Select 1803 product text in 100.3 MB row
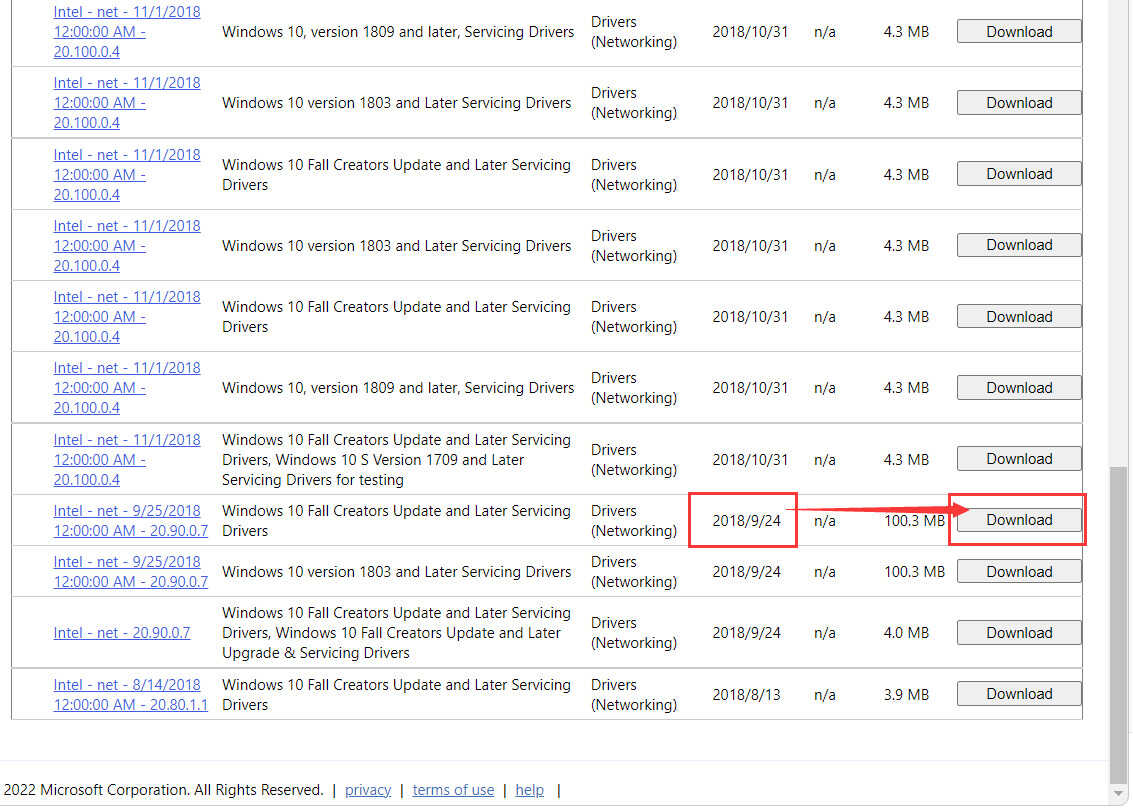1133x808 pixels. pyautogui.click(x=396, y=572)
